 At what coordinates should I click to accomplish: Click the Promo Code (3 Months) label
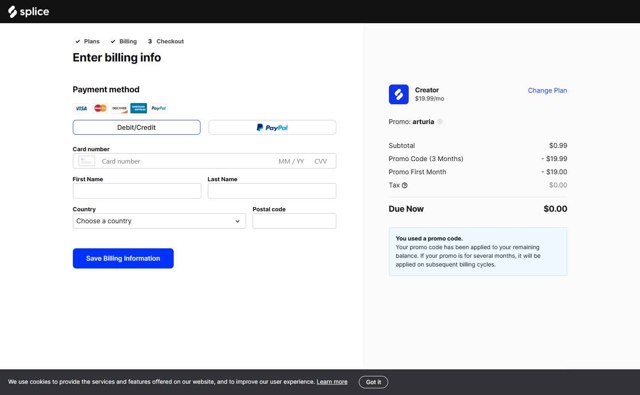426,159
